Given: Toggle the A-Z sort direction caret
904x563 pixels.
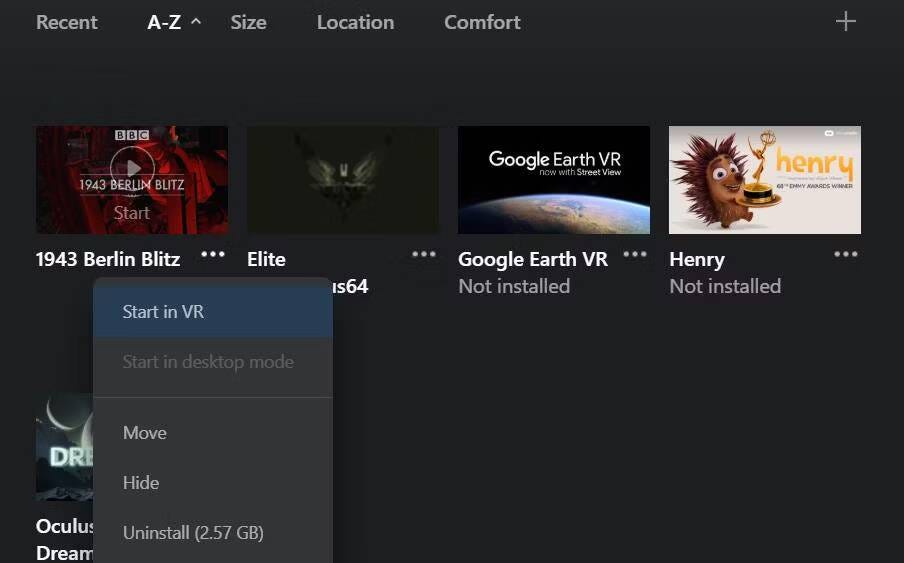Looking at the screenshot, I should point(196,21).
